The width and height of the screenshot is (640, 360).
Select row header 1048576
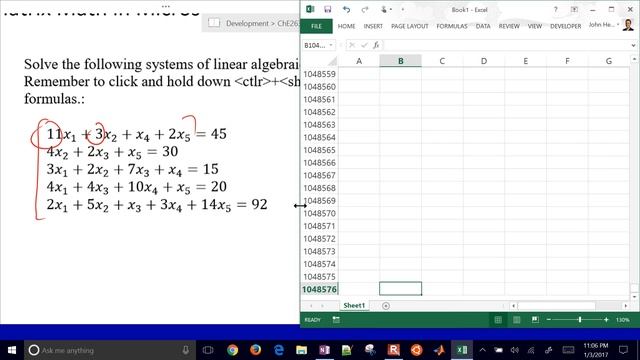tap(319, 289)
